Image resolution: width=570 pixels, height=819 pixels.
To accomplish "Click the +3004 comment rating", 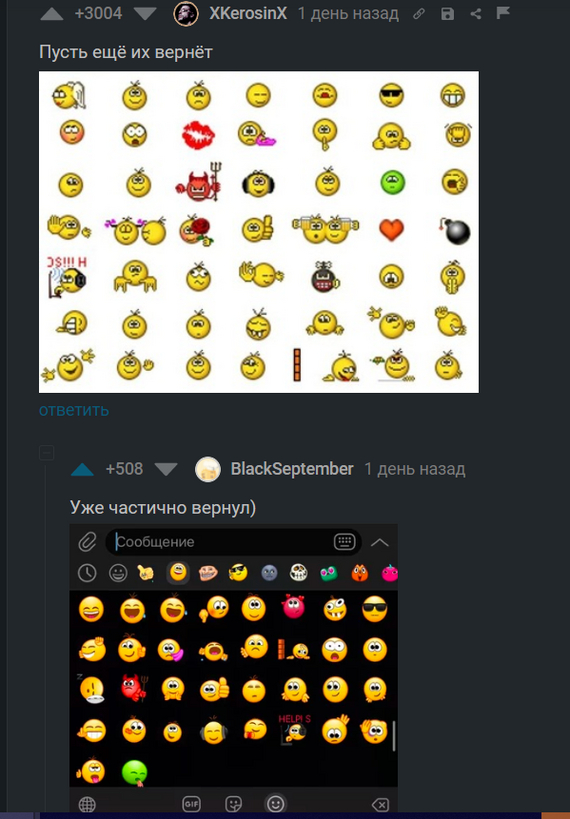I will 98,14.
